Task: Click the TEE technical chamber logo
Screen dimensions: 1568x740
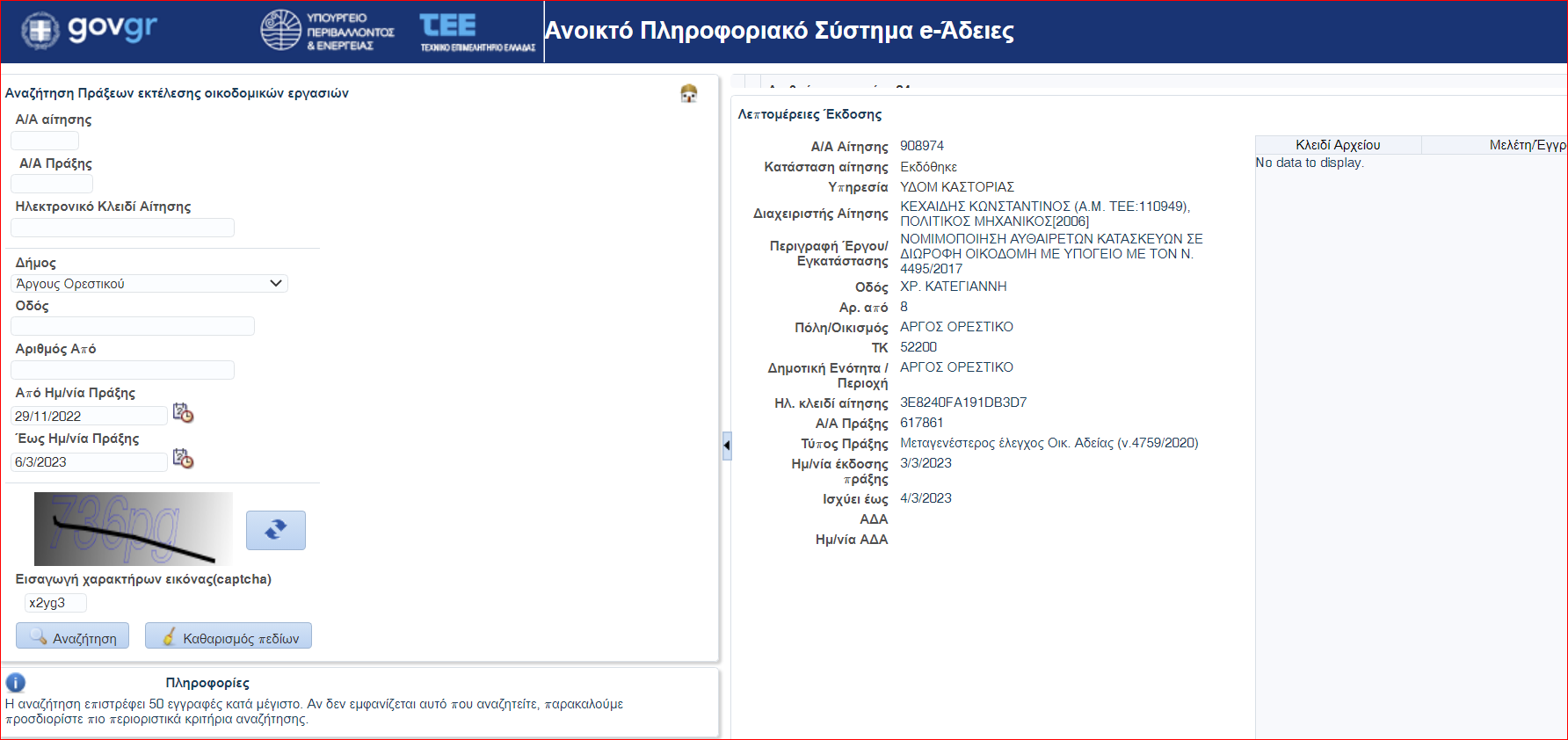Action: click(477, 32)
